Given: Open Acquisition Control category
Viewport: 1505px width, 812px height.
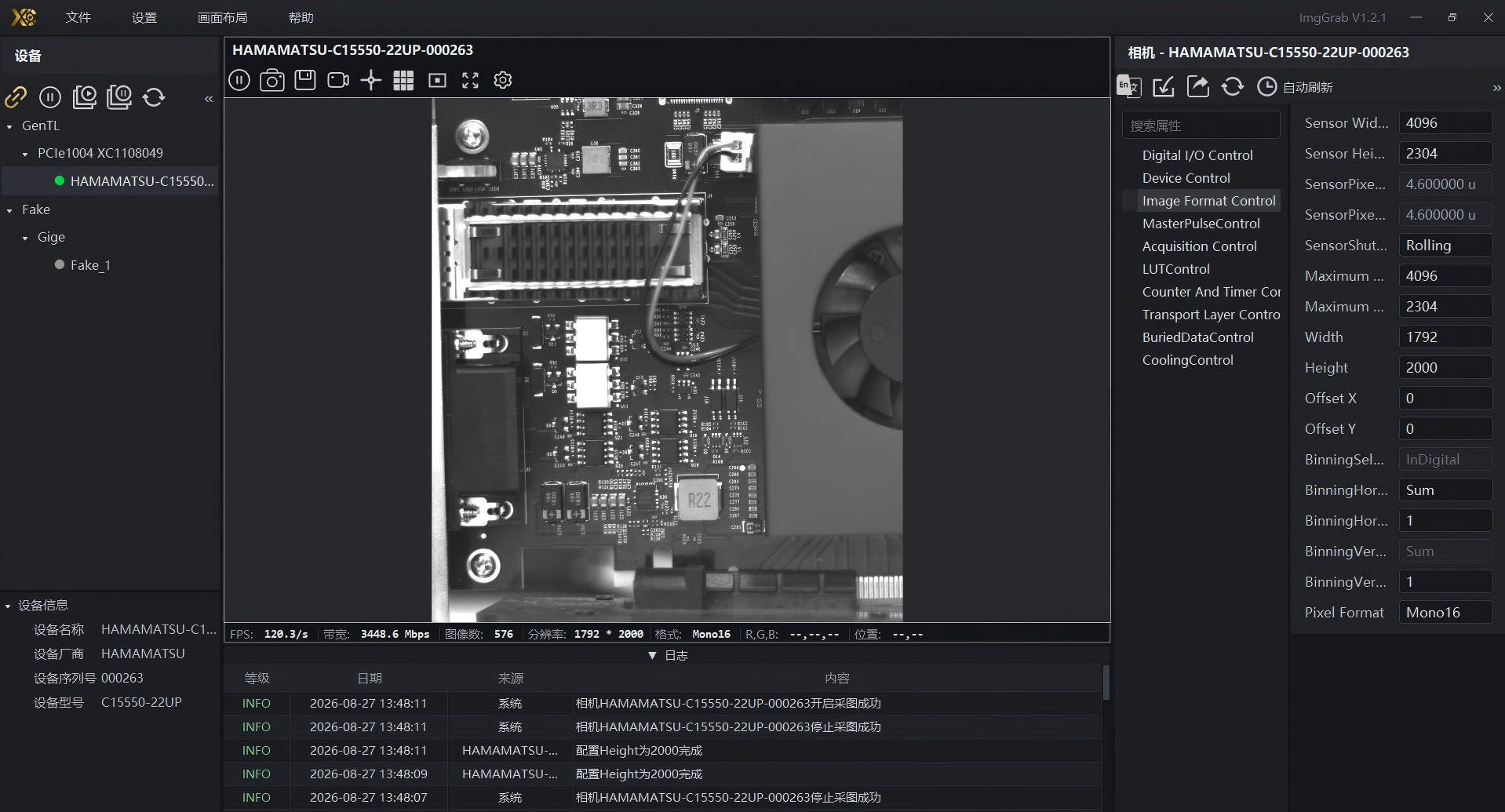Looking at the screenshot, I should [1200, 246].
